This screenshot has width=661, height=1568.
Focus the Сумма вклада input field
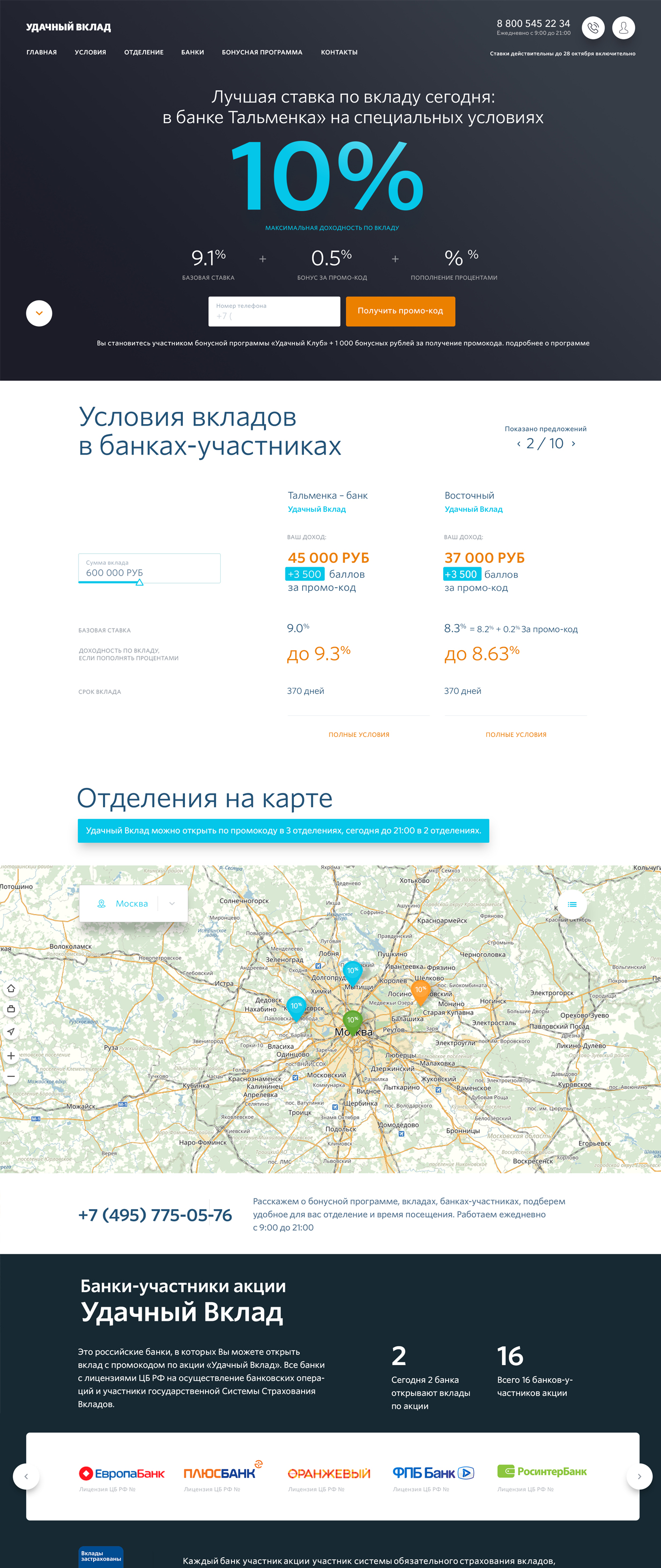(x=149, y=568)
